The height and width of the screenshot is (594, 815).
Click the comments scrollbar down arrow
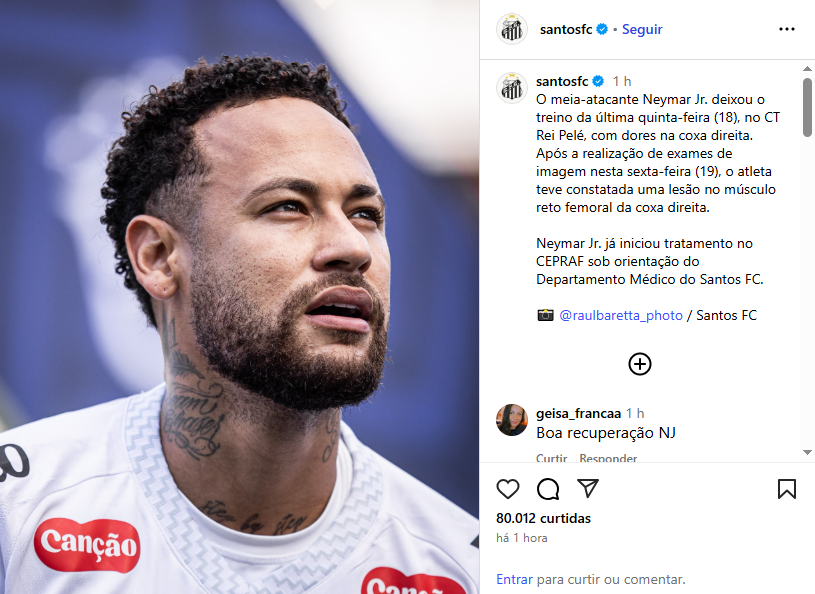(x=807, y=452)
